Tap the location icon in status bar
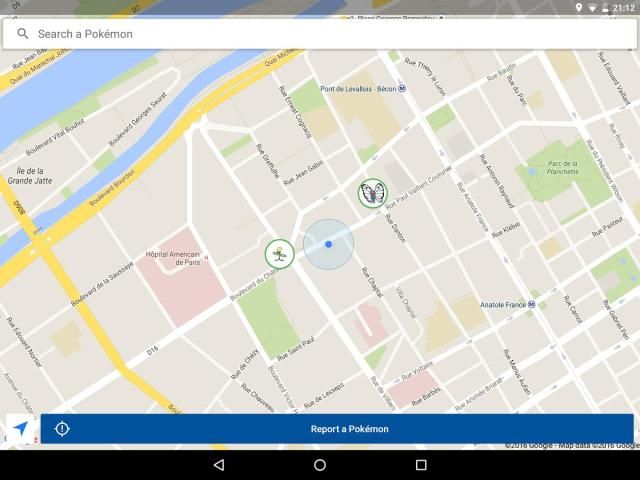Viewport: 640px width, 480px height. [579, 7]
